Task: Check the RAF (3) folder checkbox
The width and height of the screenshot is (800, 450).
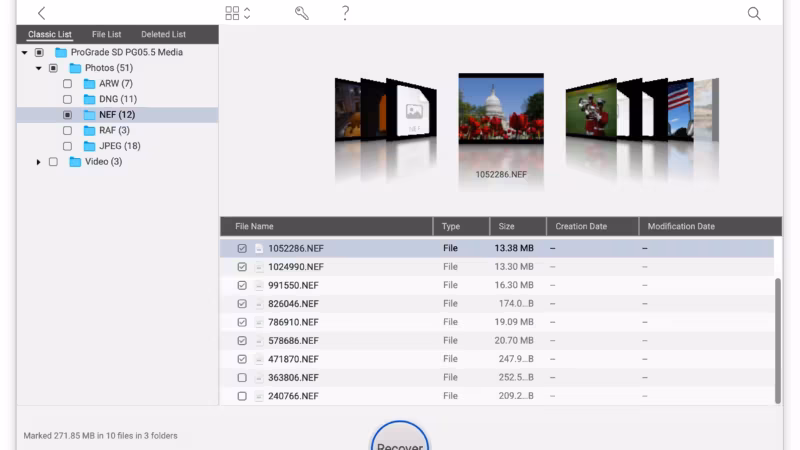Action: (67, 131)
